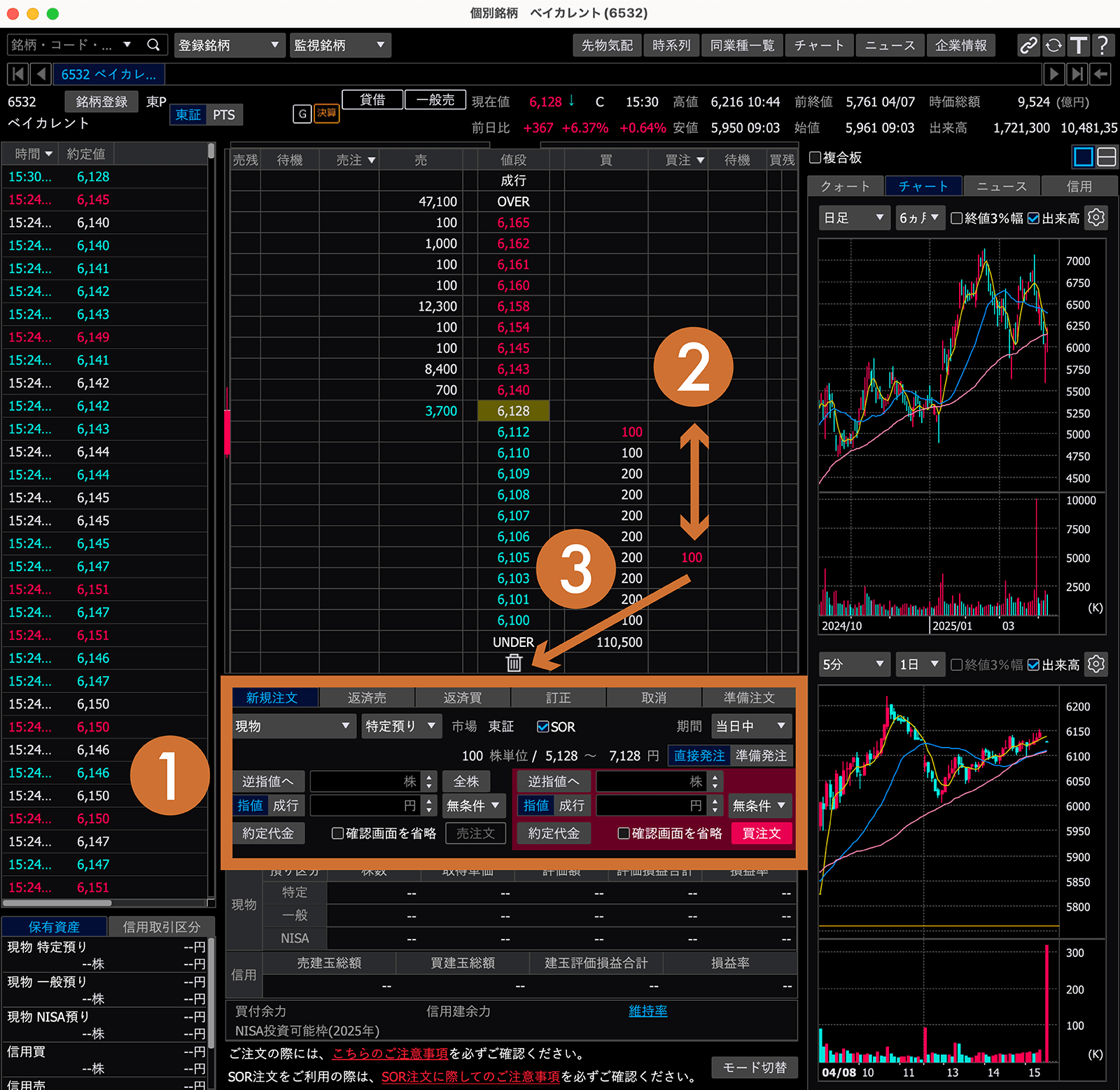Open 5-minute chart settings gear
The image size is (1120, 1090).
coord(1096,664)
